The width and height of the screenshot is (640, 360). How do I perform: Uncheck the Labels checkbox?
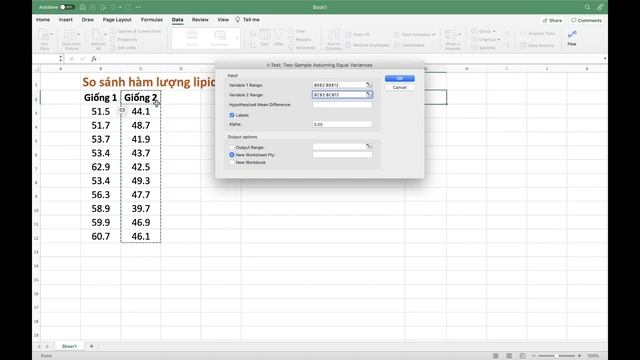(x=232, y=115)
